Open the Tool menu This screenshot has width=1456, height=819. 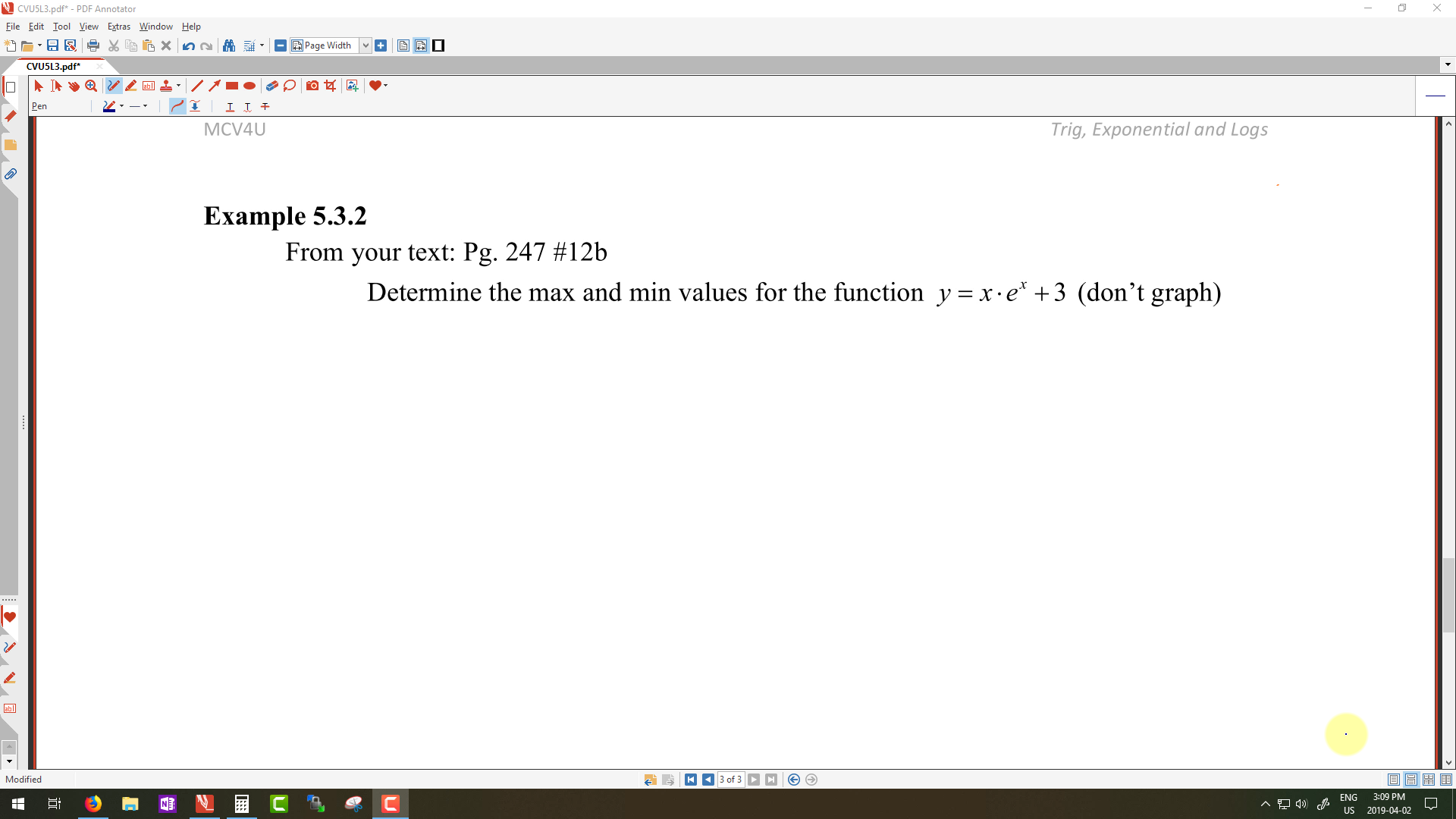(61, 27)
